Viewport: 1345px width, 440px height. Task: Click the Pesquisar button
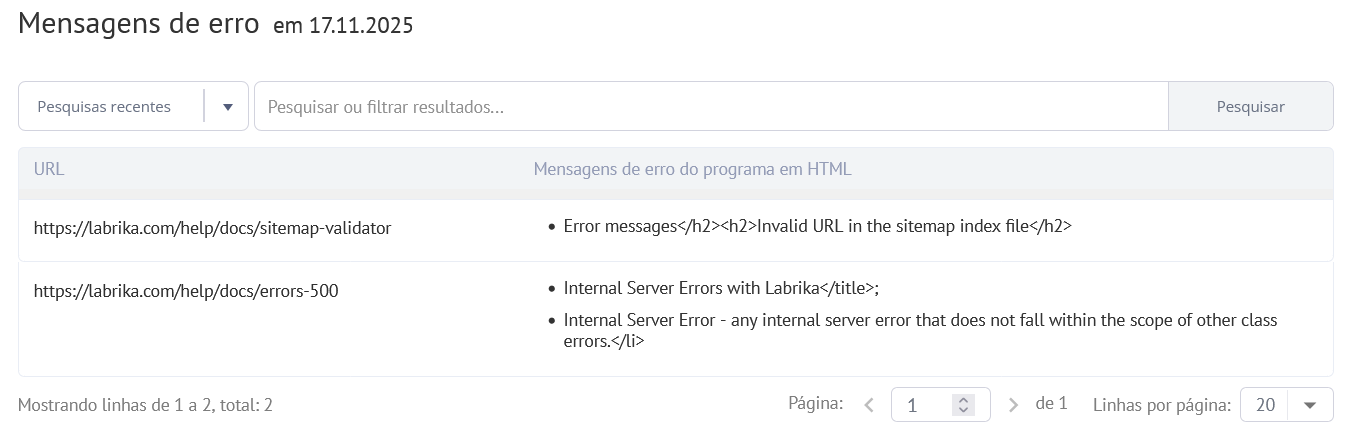click(1250, 107)
